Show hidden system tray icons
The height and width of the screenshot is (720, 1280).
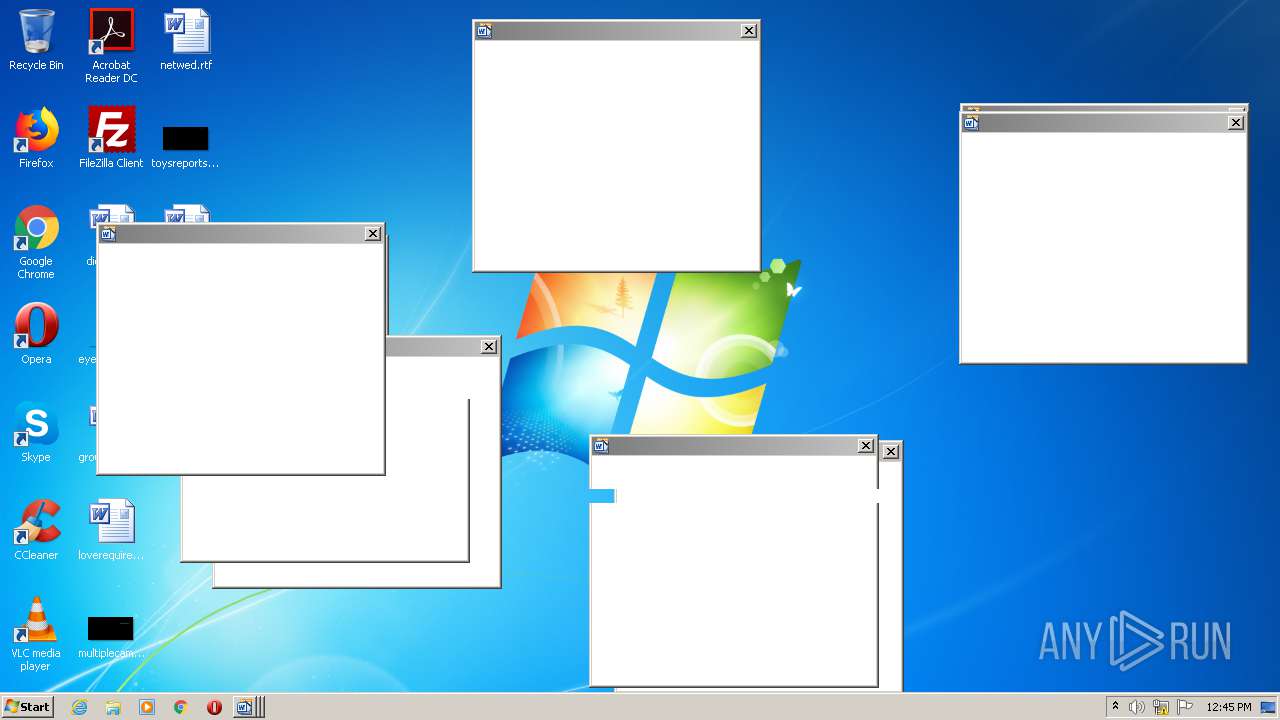tap(1115, 707)
